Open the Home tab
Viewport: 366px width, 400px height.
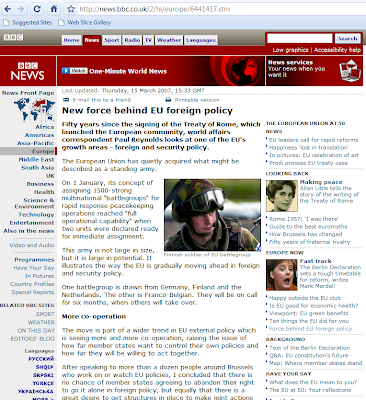[71, 40]
